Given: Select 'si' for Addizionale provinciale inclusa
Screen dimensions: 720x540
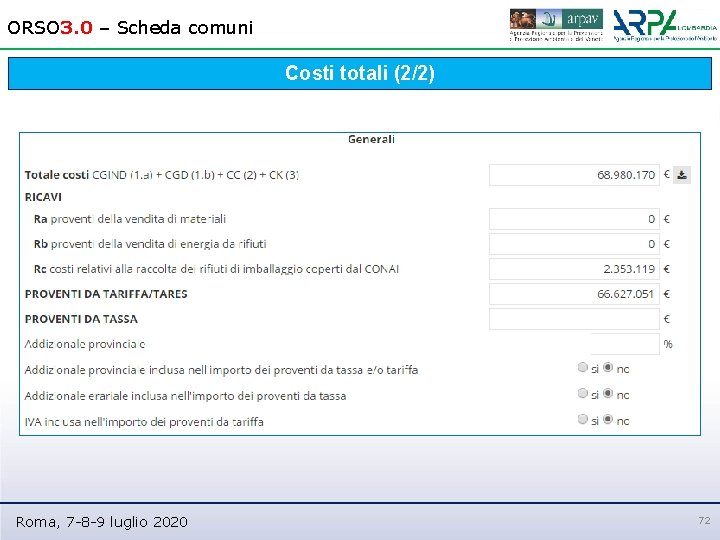Looking at the screenshot, I should click(x=583, y=367).
